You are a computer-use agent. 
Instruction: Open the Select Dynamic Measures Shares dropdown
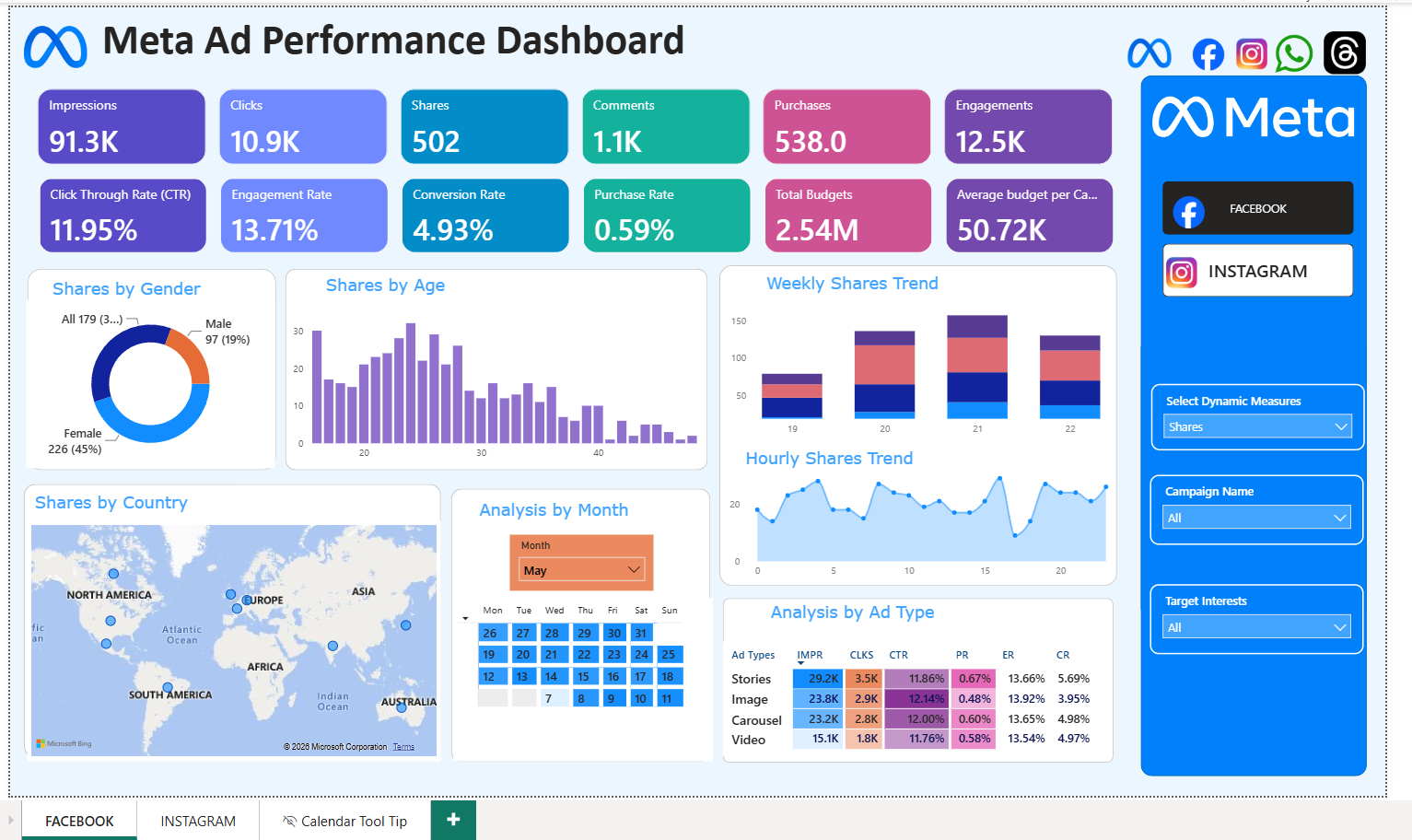click(1257, 426)
